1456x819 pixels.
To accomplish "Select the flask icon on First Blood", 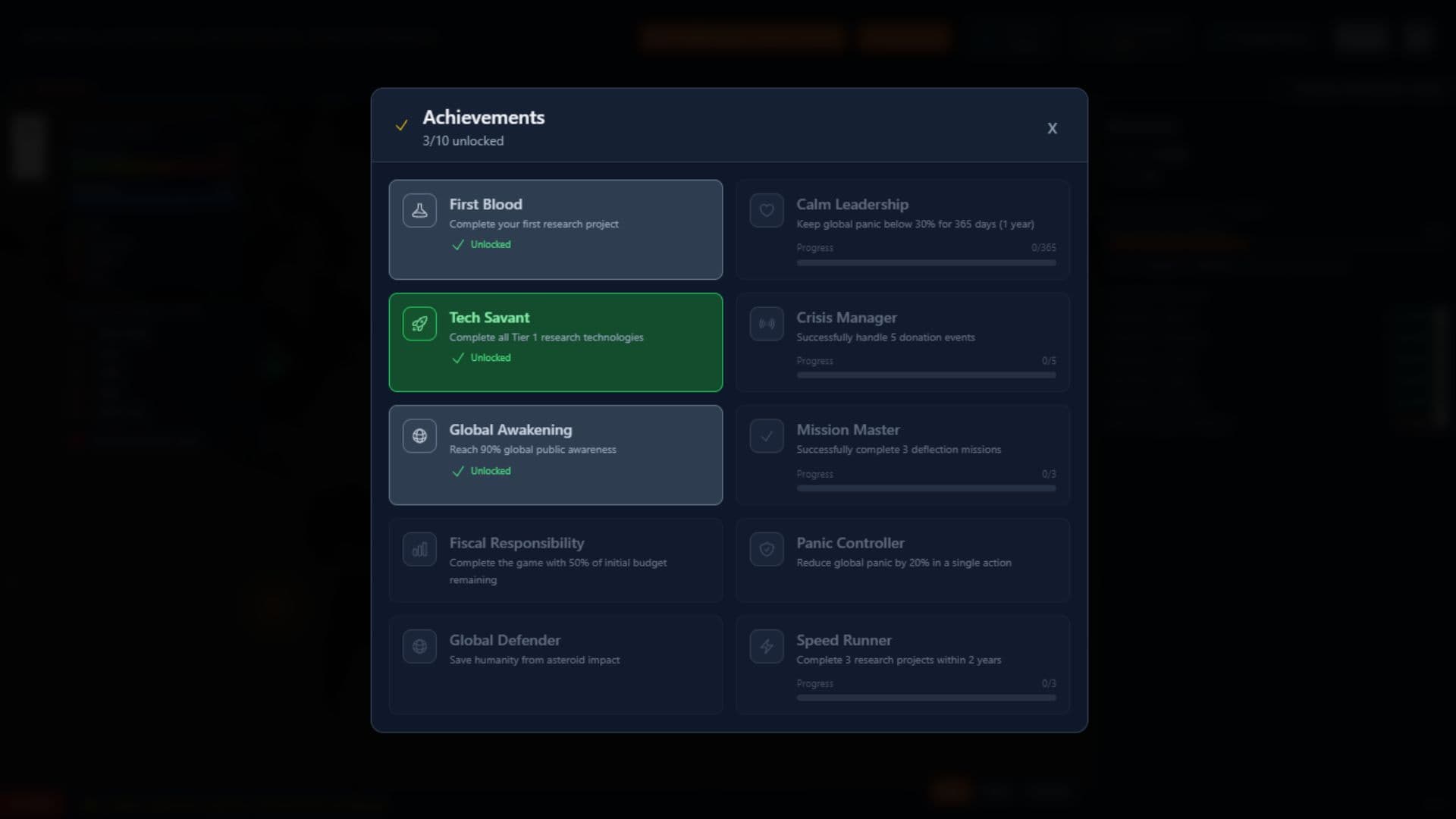I will point(419,210).
